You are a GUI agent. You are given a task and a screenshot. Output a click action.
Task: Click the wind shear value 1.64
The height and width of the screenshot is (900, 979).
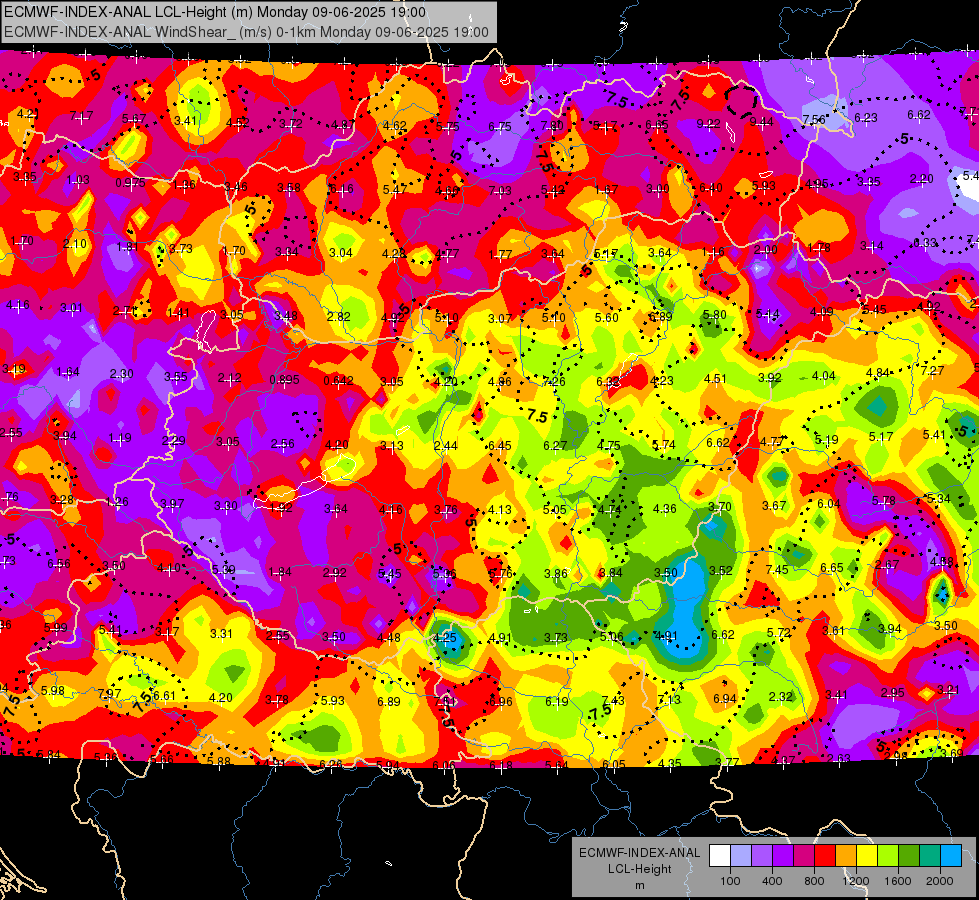click(68, 372)
